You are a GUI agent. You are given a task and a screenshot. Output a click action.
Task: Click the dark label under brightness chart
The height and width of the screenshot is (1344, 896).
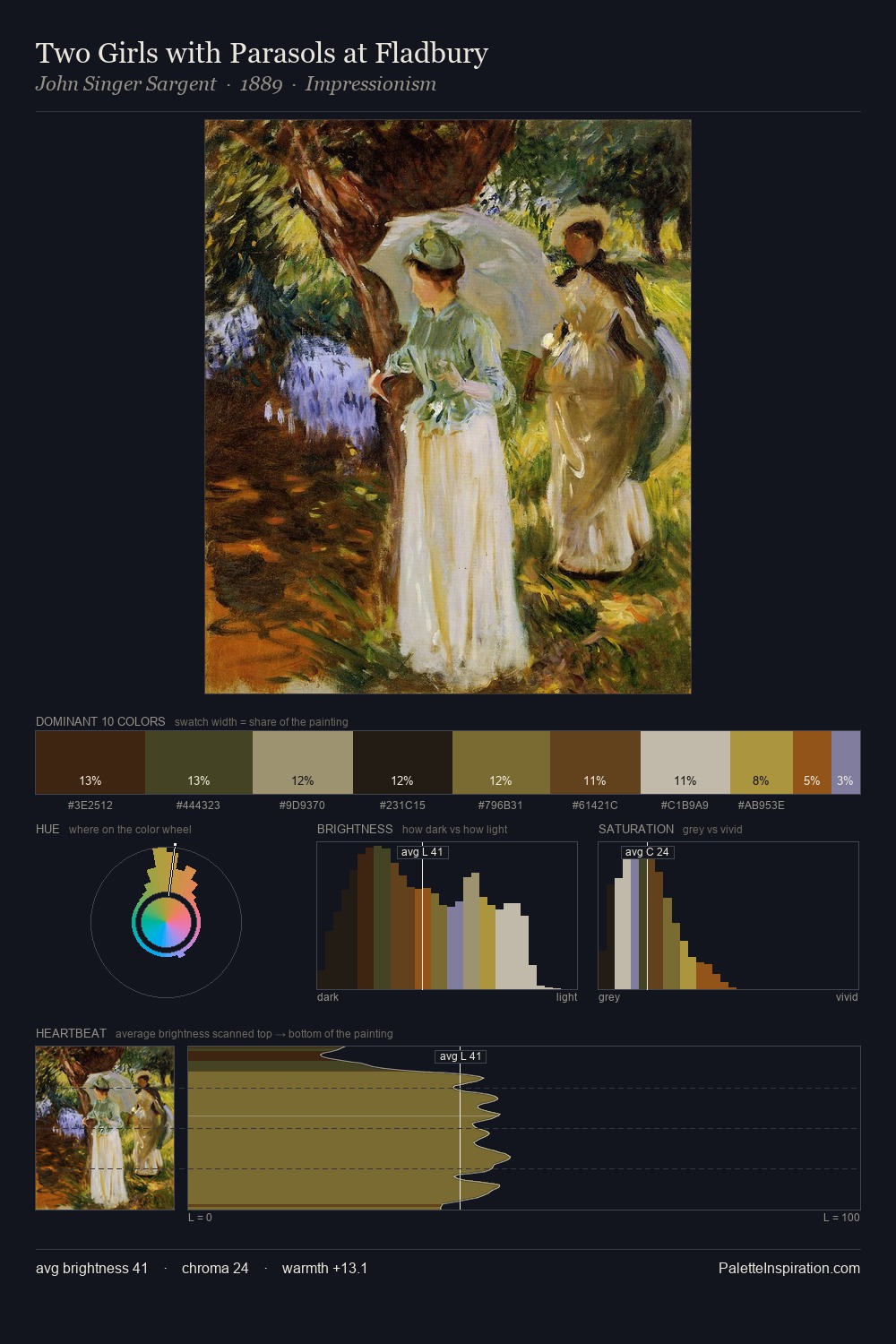(x=328, y=997)
